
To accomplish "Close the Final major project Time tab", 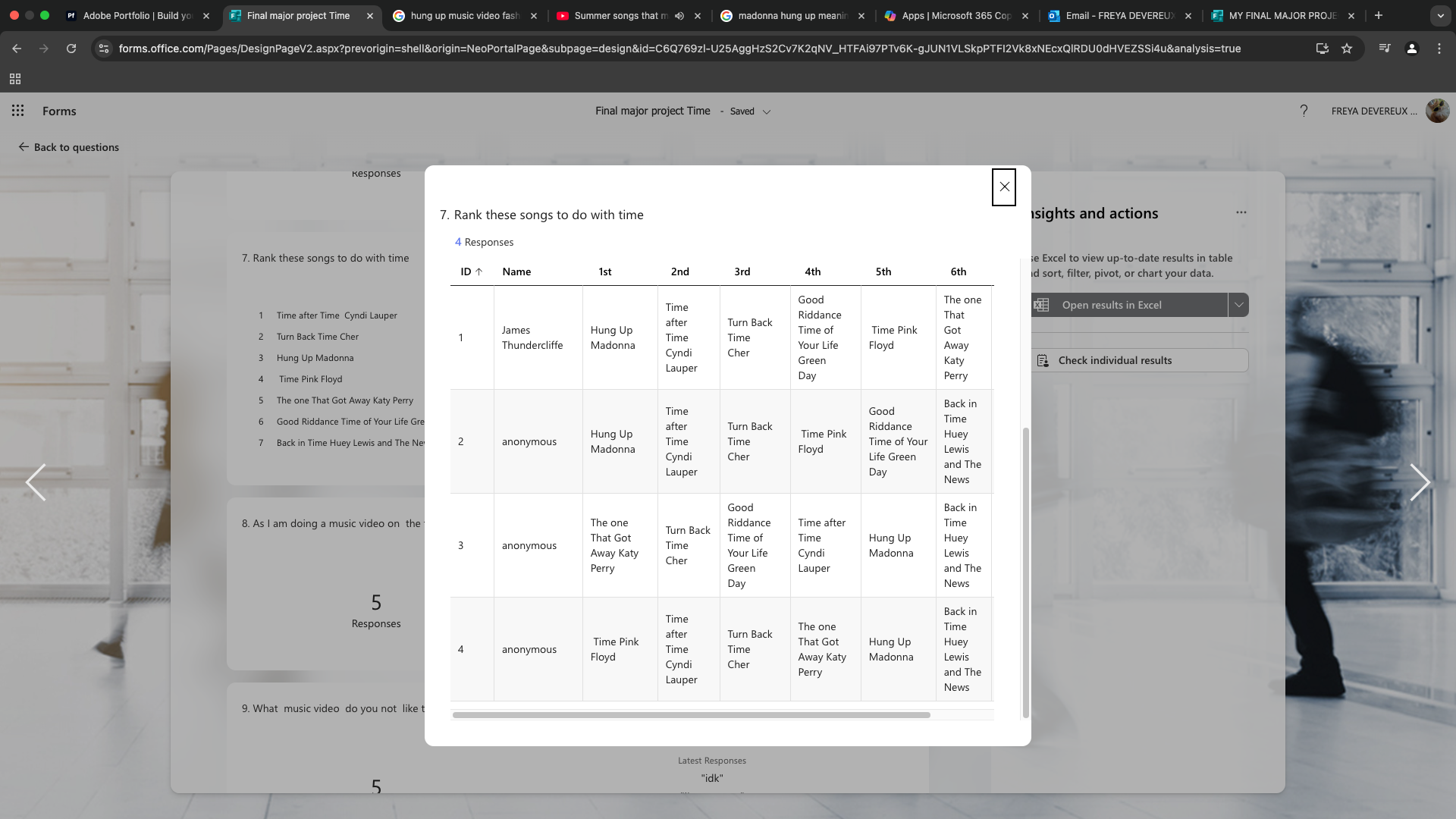I will 370,15.
